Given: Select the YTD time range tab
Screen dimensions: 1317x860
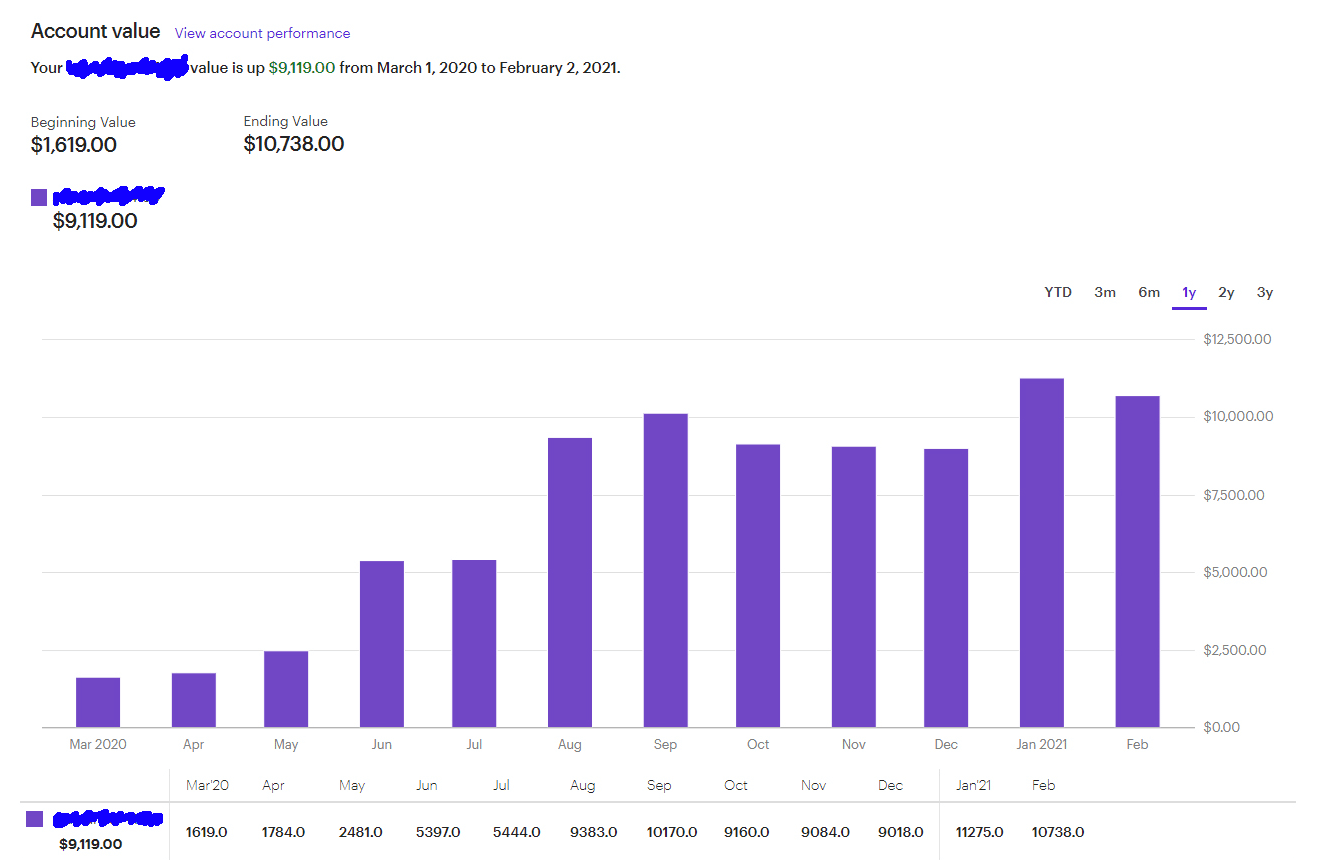Looking at the screenshot, I should pyautogui.click(x=1057, y=292).
